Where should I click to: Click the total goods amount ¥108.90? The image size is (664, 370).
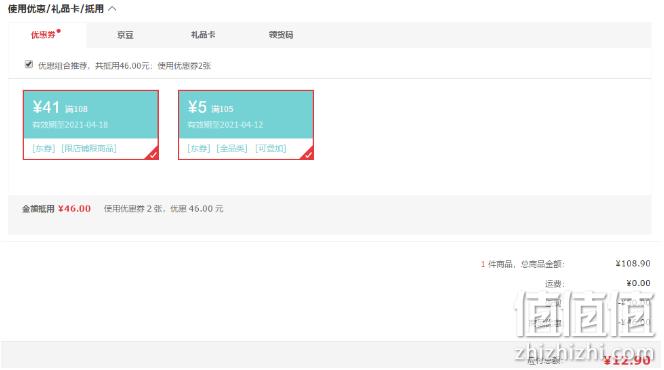pos(633,264)
